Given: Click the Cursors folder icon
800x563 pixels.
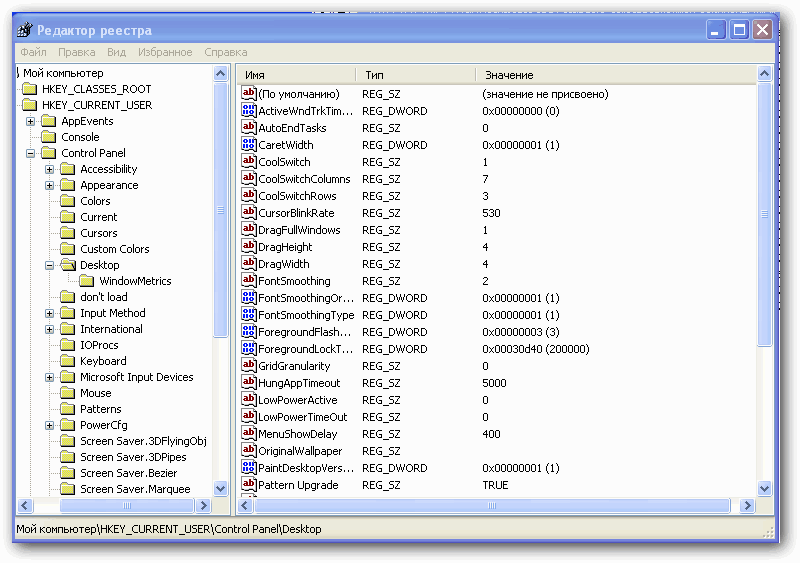Looking at the screenshot, I should [67, 233].
